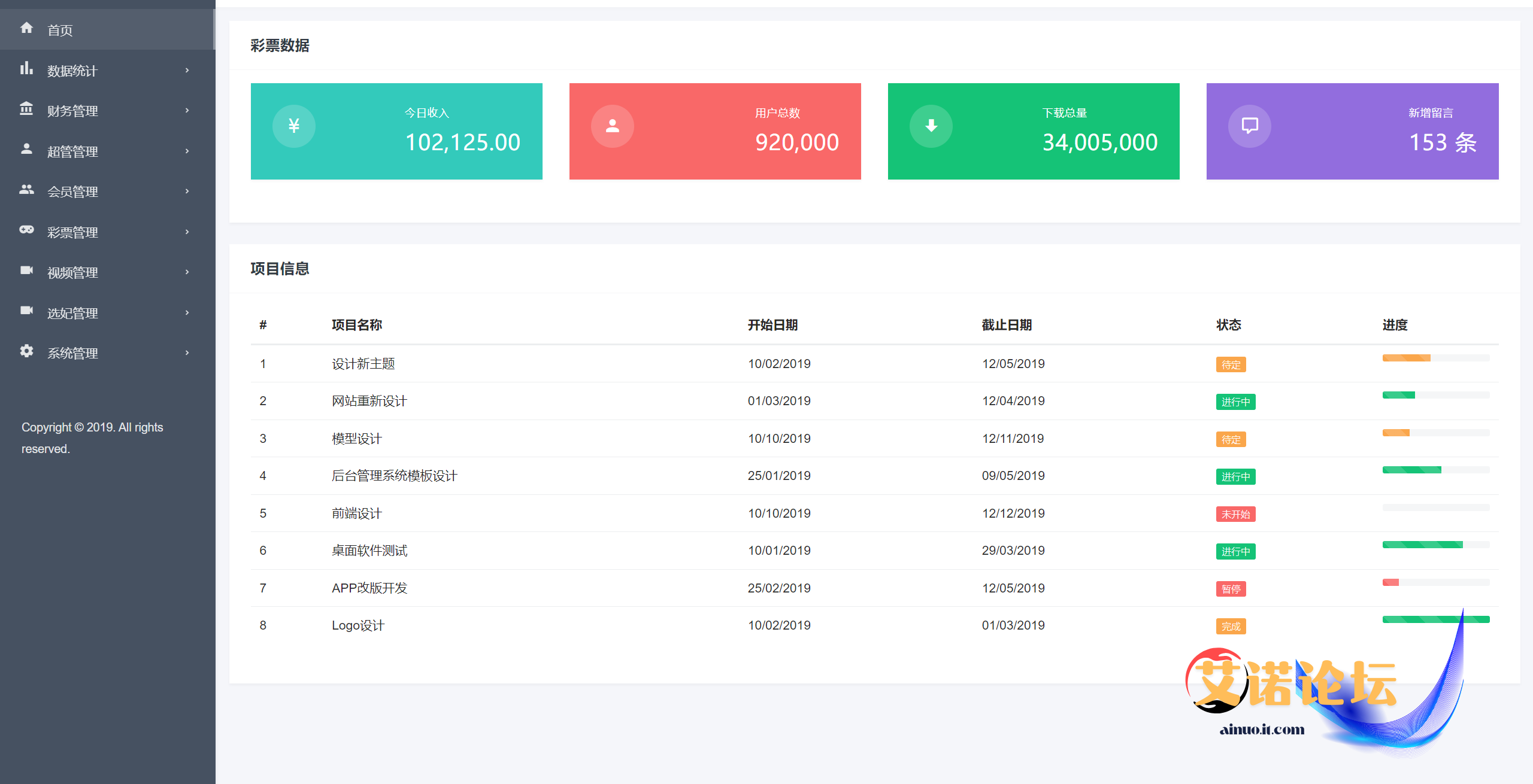Click the bar chart icon for 数据统计
This screenshot has width=1533, height=784.
coord(26,68)
